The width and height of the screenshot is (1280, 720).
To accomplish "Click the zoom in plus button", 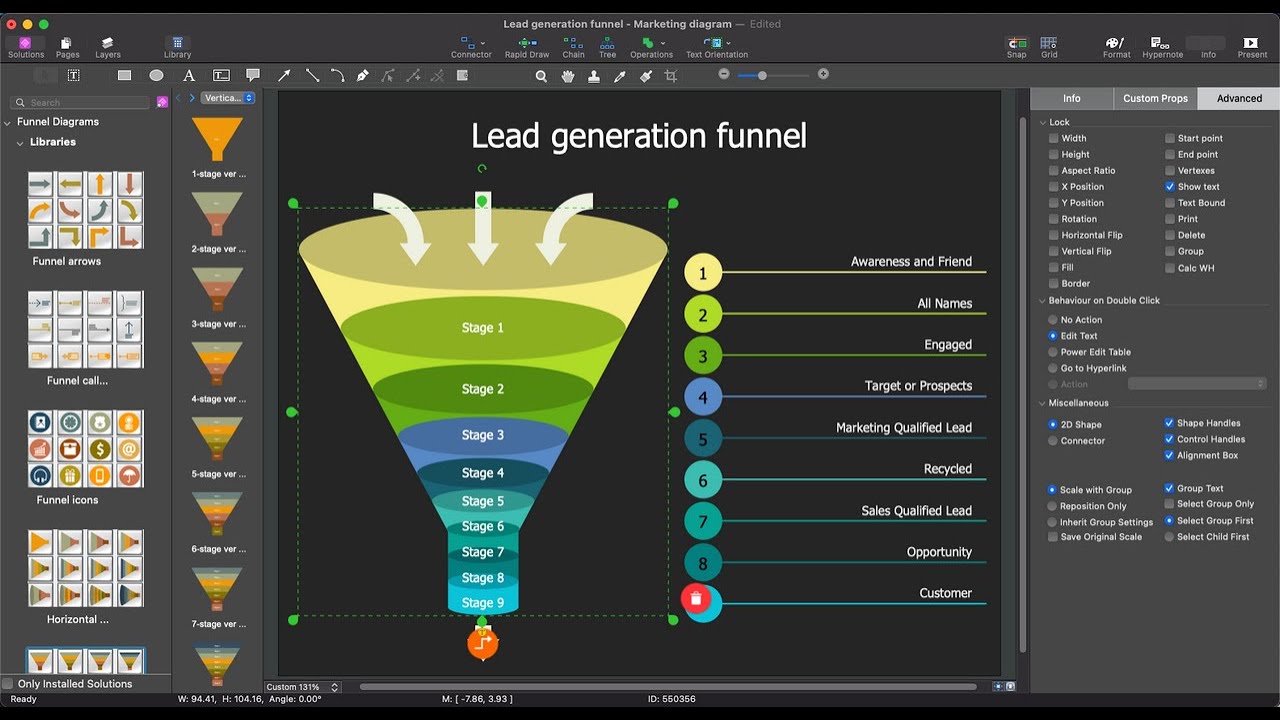I will (x=823, y=74).
